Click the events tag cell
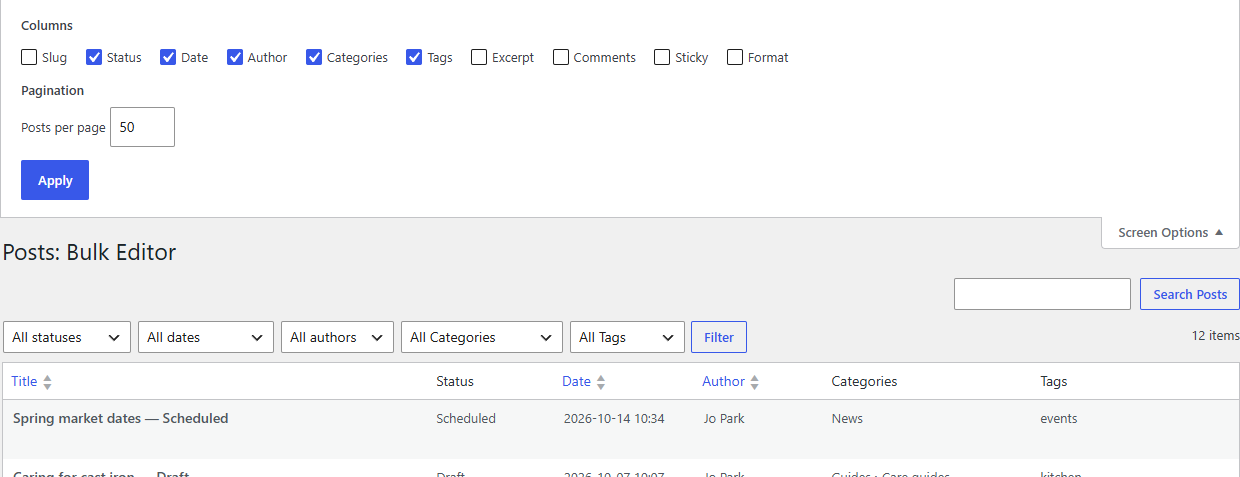Image resolution: width=1240 pixels, height=477 pixels. [1059, 418]
